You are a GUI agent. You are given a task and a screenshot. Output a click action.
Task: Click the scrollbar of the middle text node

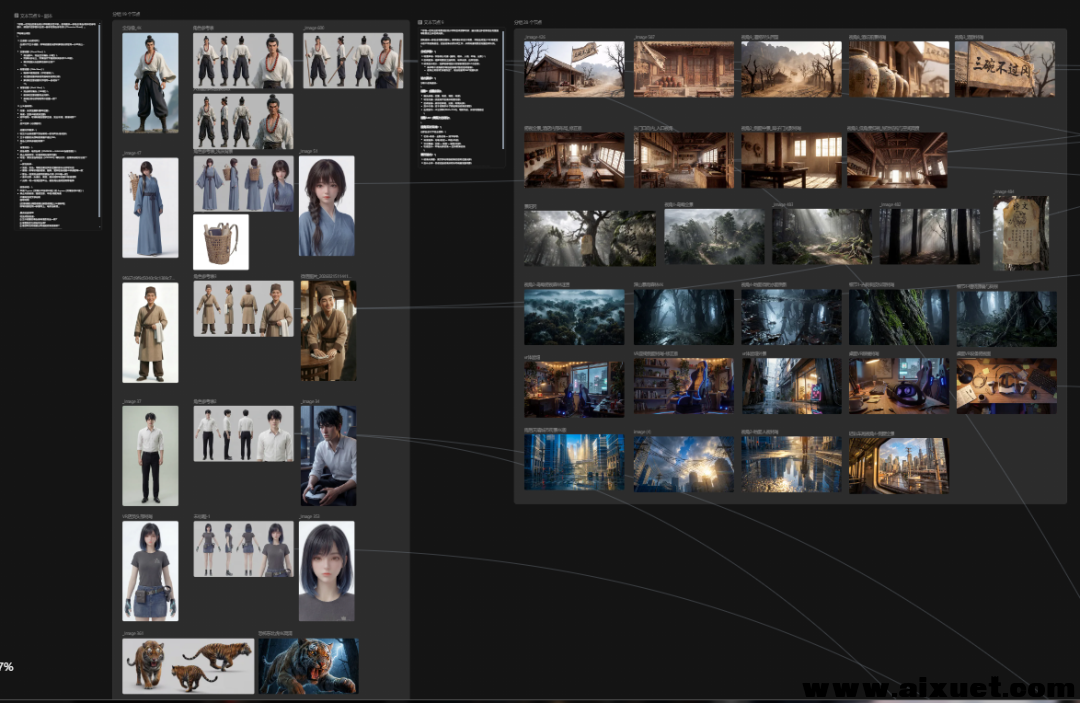pos(503,90)
